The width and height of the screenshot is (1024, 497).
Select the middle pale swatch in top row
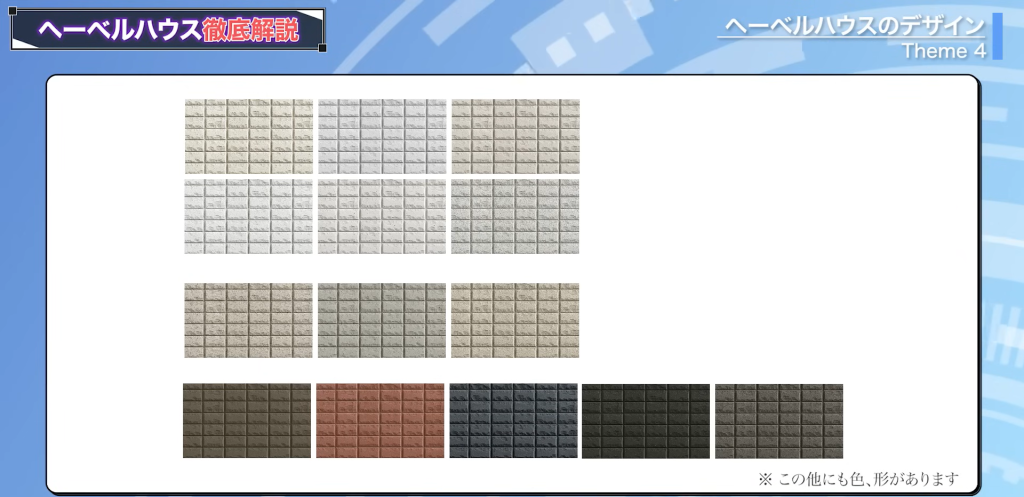coord(382,136)
